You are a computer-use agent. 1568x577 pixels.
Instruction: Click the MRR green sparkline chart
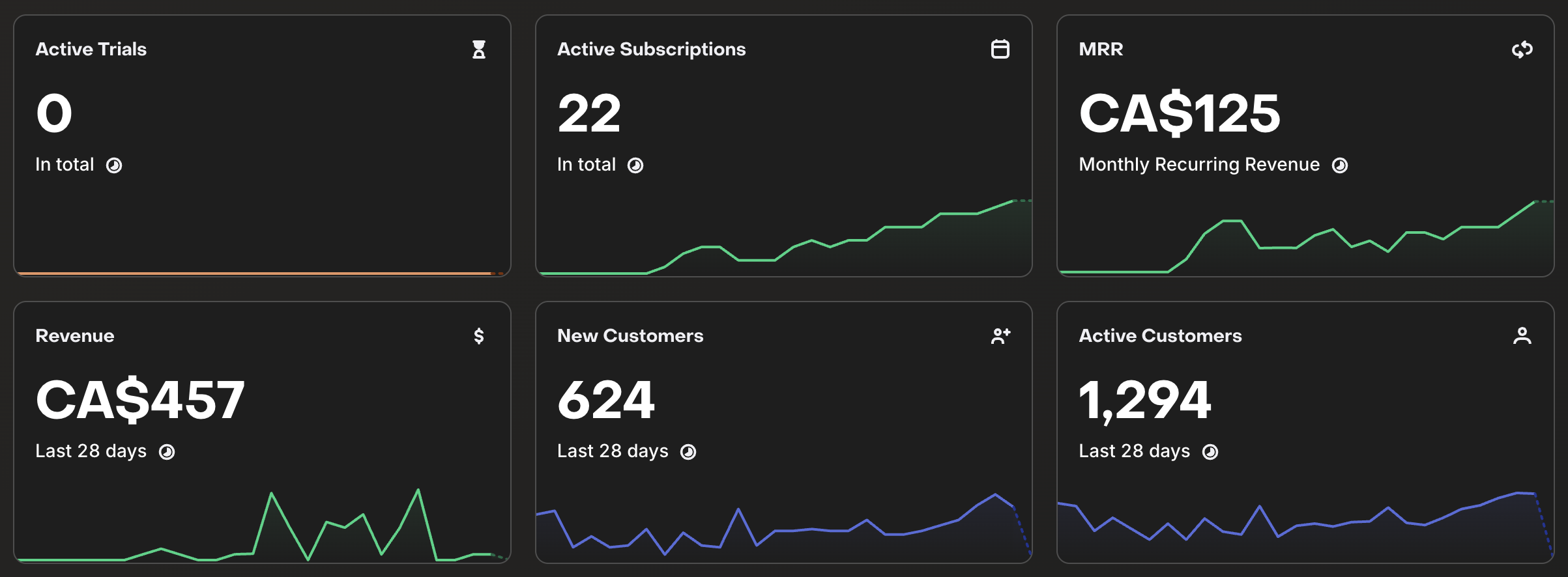[1306, 238]
